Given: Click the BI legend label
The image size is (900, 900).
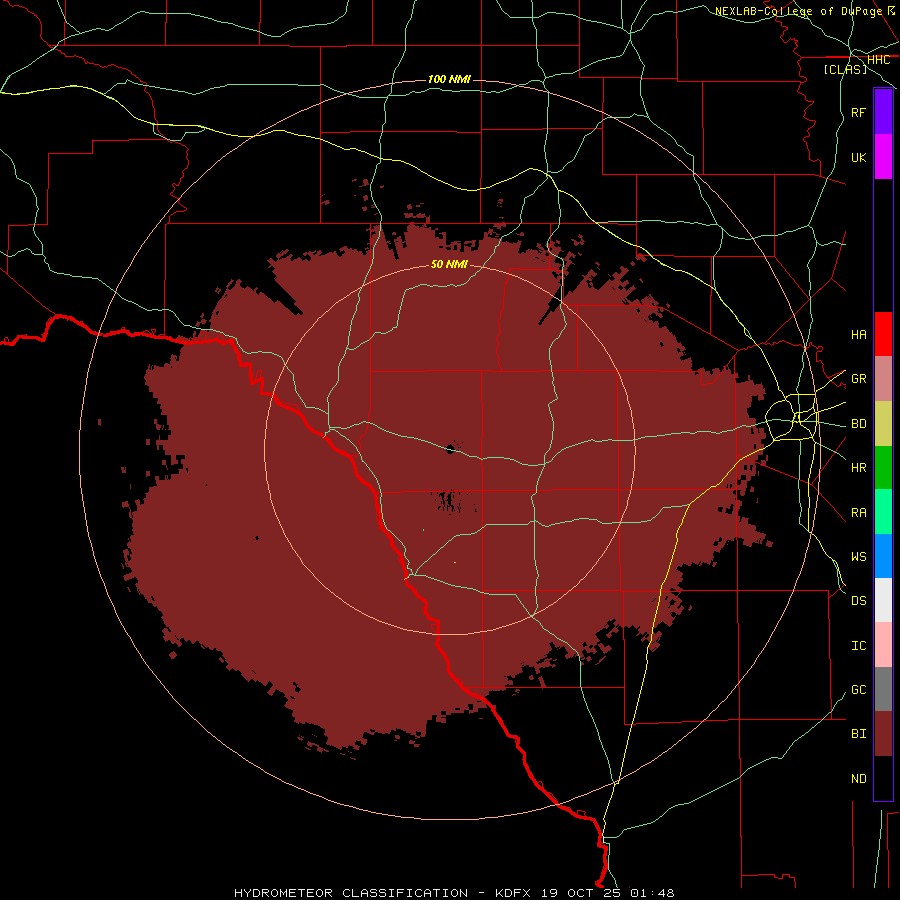Looking at the screenshot, I should [858, 734].
